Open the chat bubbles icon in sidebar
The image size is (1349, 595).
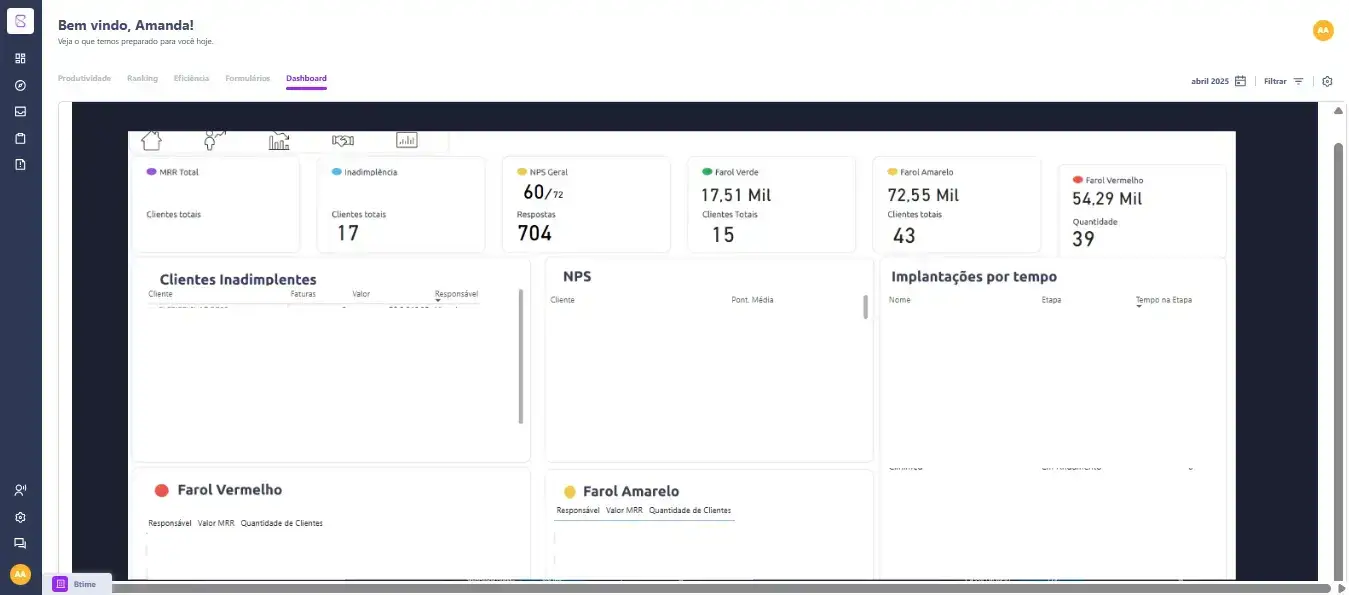coord(20,543)
